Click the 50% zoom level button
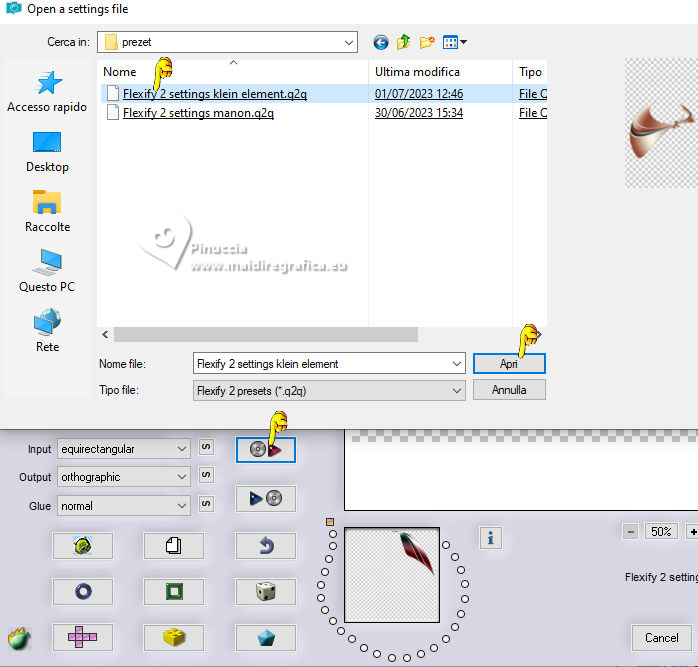The height and width of the screenshot is (667, 698). click(661, 531)
